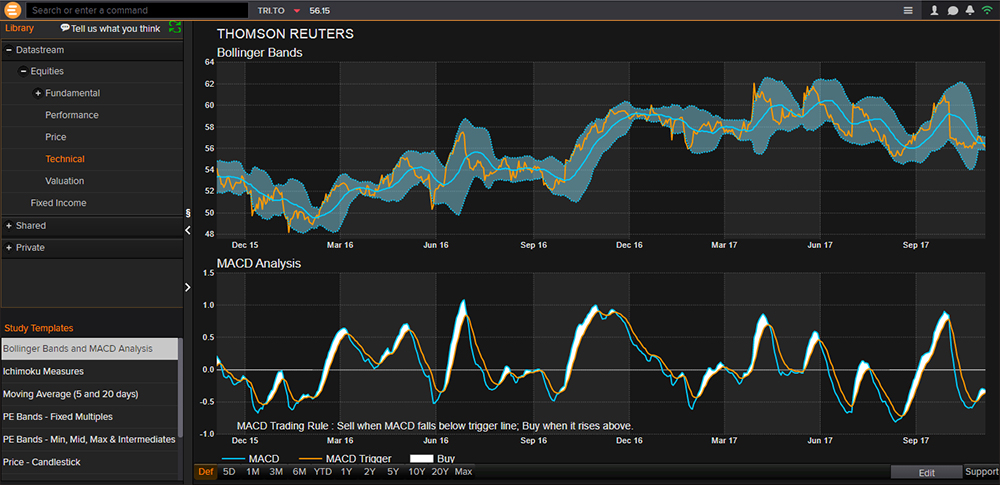
Task: Select Ichimoku Measures template
Action: point(90,371)
